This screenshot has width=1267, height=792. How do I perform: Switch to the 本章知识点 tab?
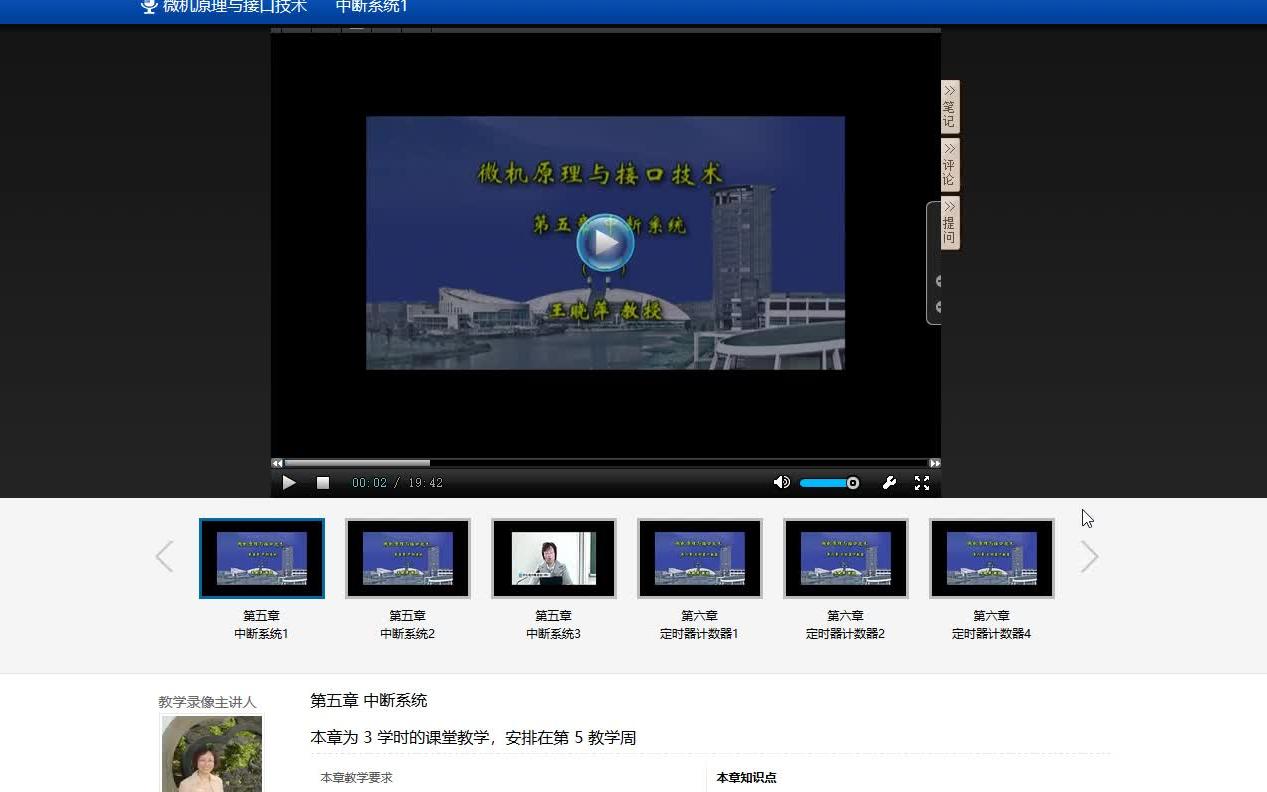[745, 777]
